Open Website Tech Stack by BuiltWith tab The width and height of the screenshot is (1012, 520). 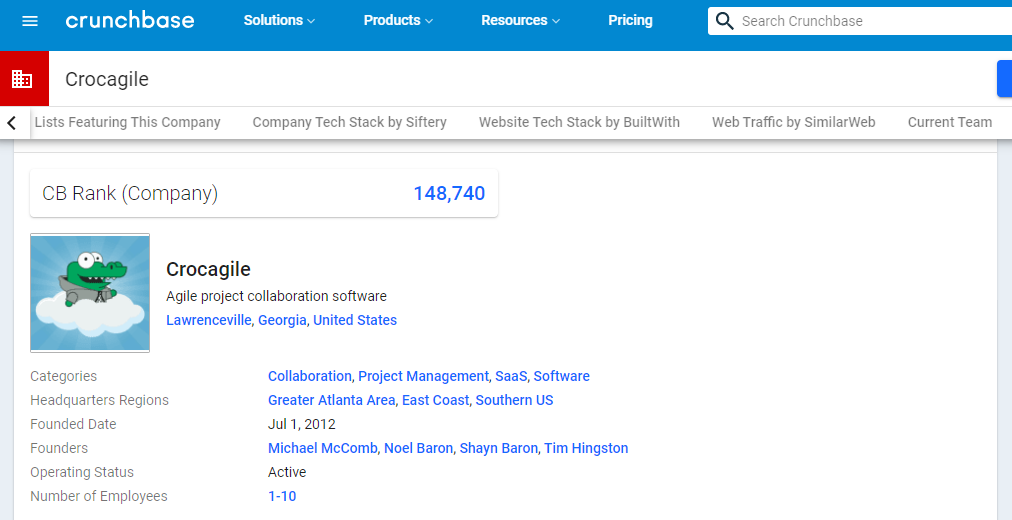point(579,122)
